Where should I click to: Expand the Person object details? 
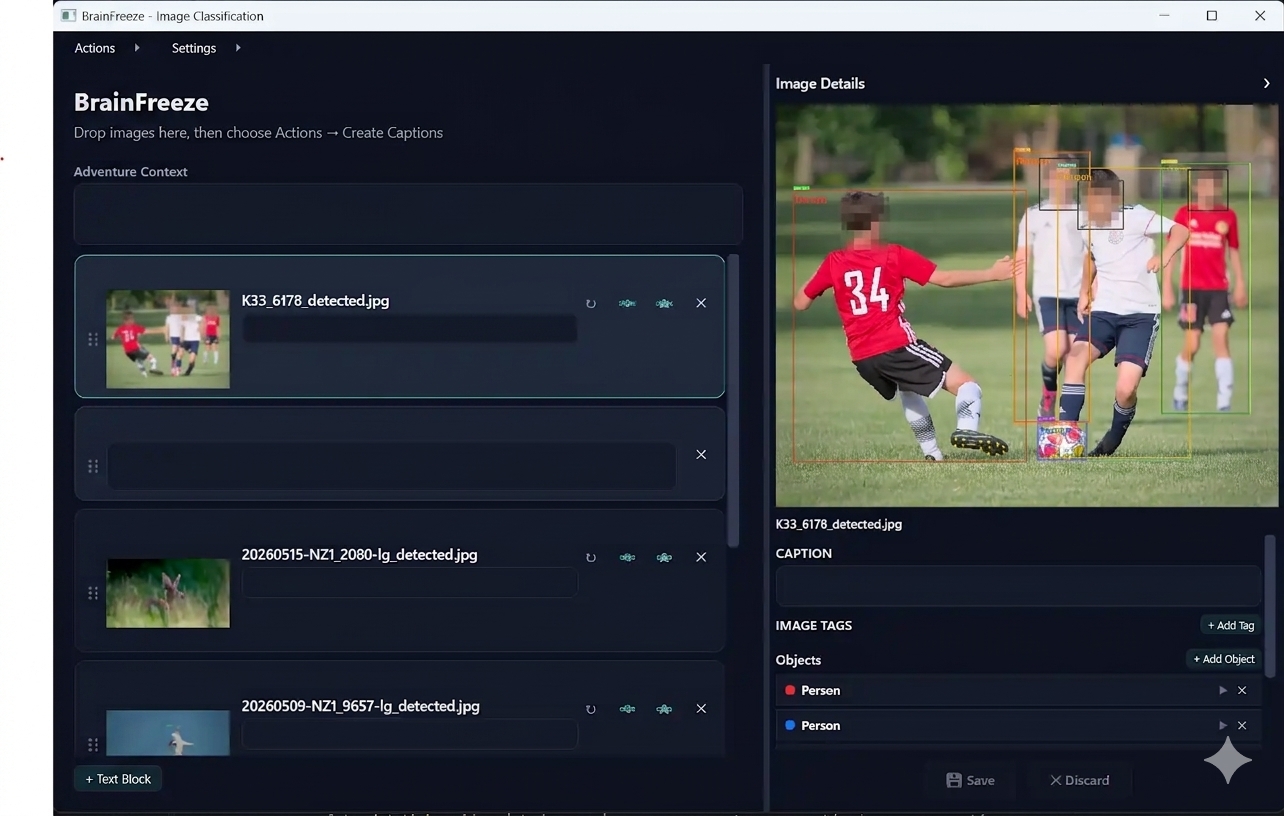1222,725
